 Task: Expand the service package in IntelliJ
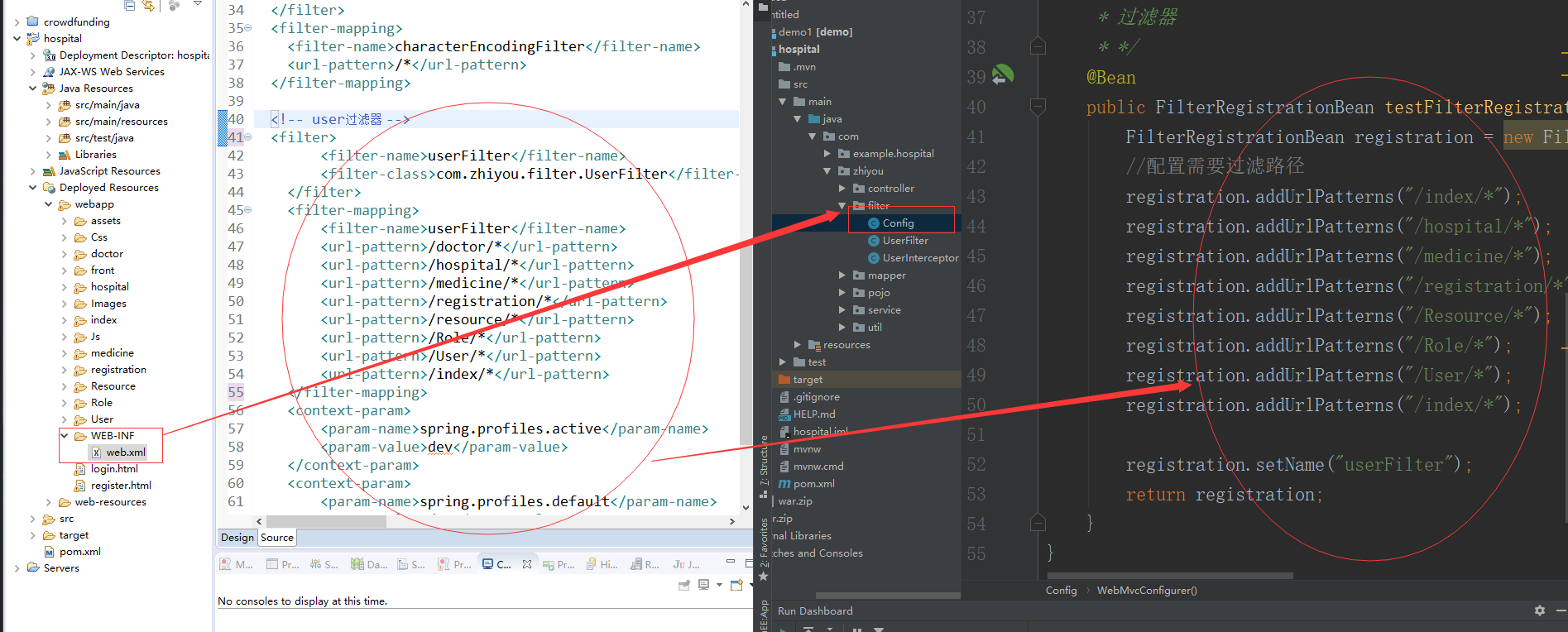842,310
